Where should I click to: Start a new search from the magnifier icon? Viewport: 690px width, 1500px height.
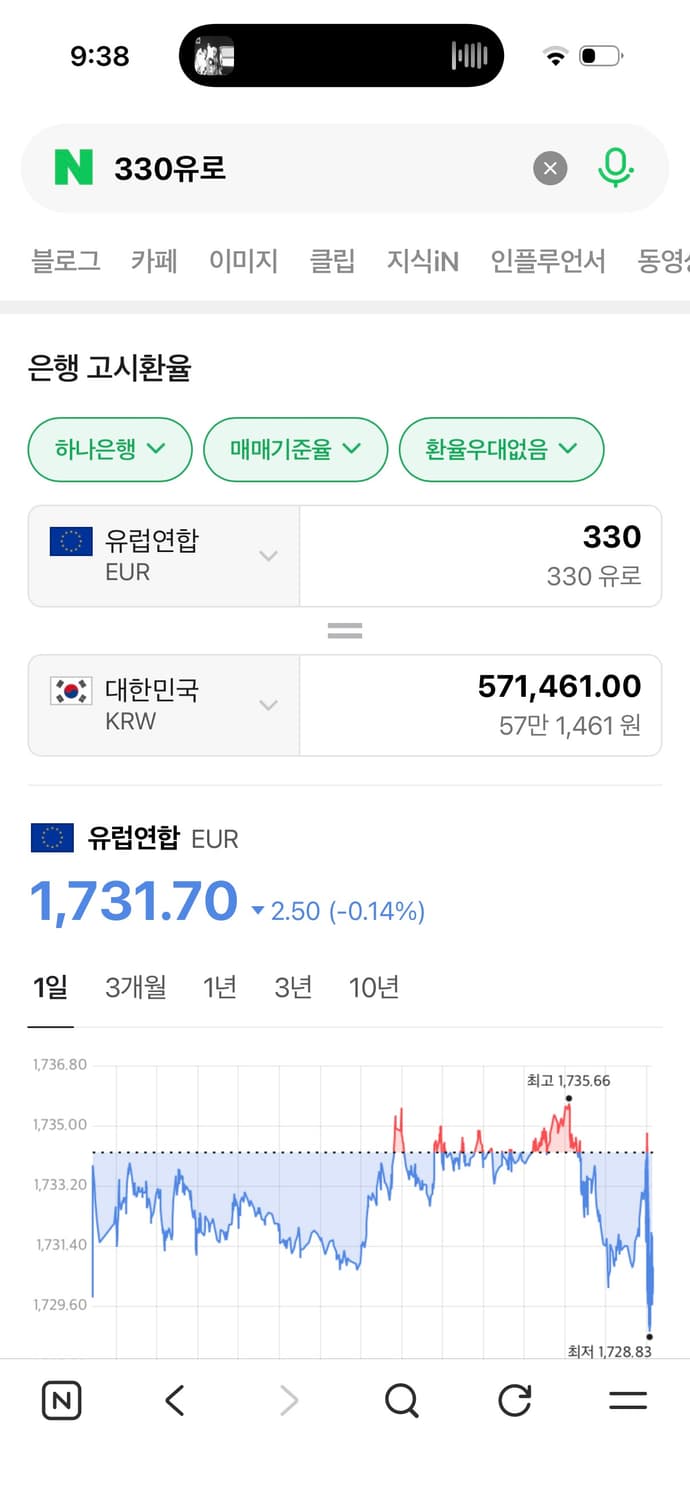click(x=402, y=1400)
